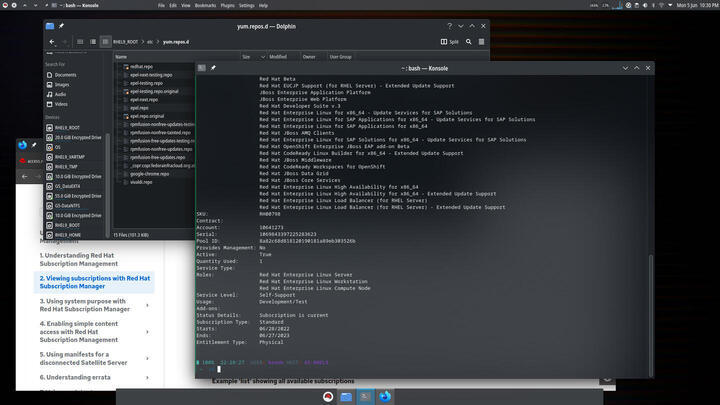Click the clock showing Mon 5 Jun
This screenshot has height=405, width=720.
(697, 6)
